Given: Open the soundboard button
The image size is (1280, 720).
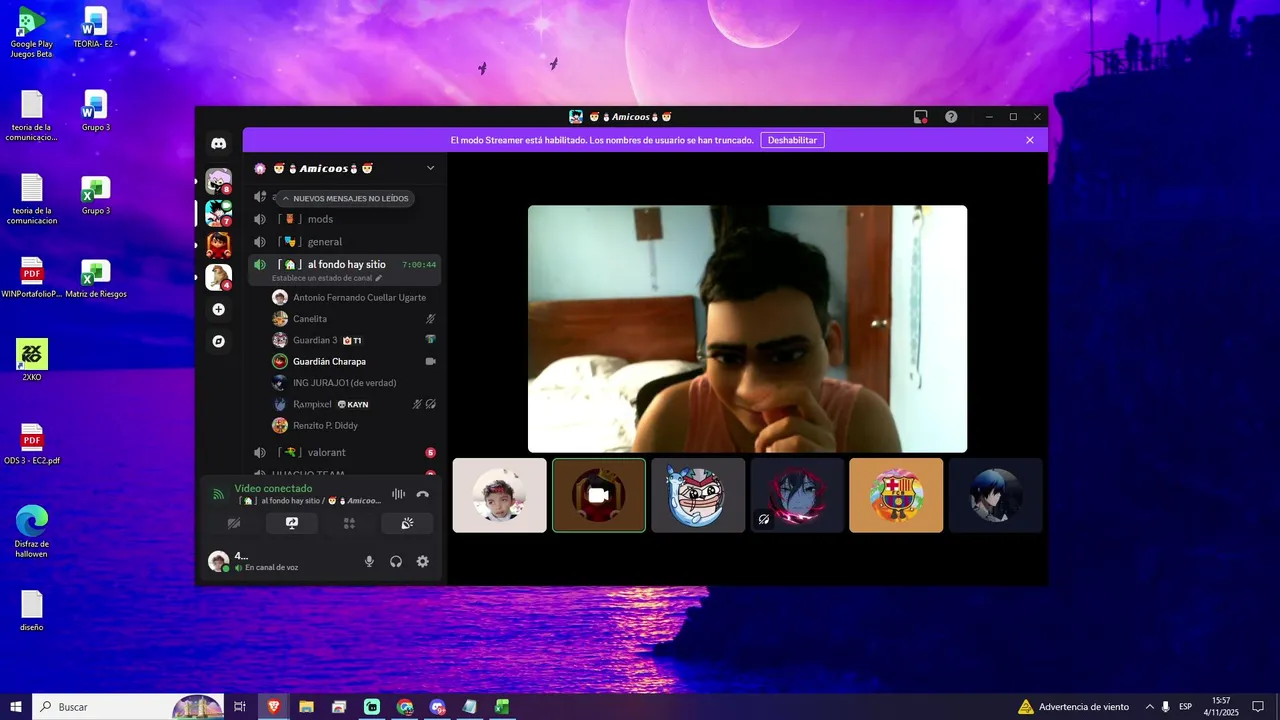Looking at the screenshot, I should tap(407, 523).
